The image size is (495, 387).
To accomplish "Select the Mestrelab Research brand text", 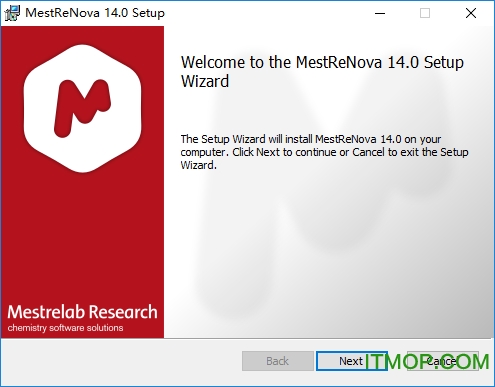I will click(x=82, y=312).
